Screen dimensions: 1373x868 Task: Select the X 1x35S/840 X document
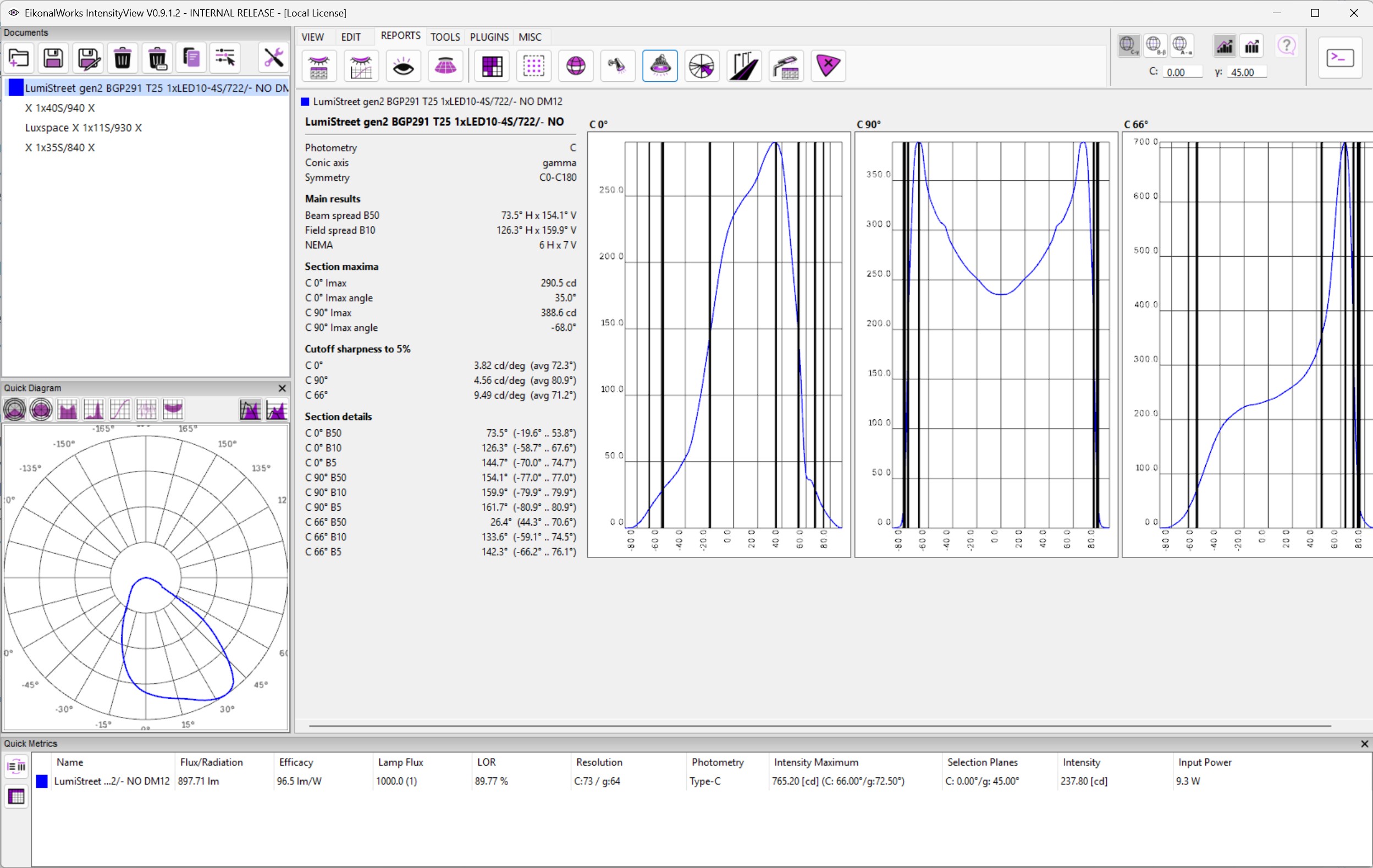pyautogui.click(x=60, y=148)
